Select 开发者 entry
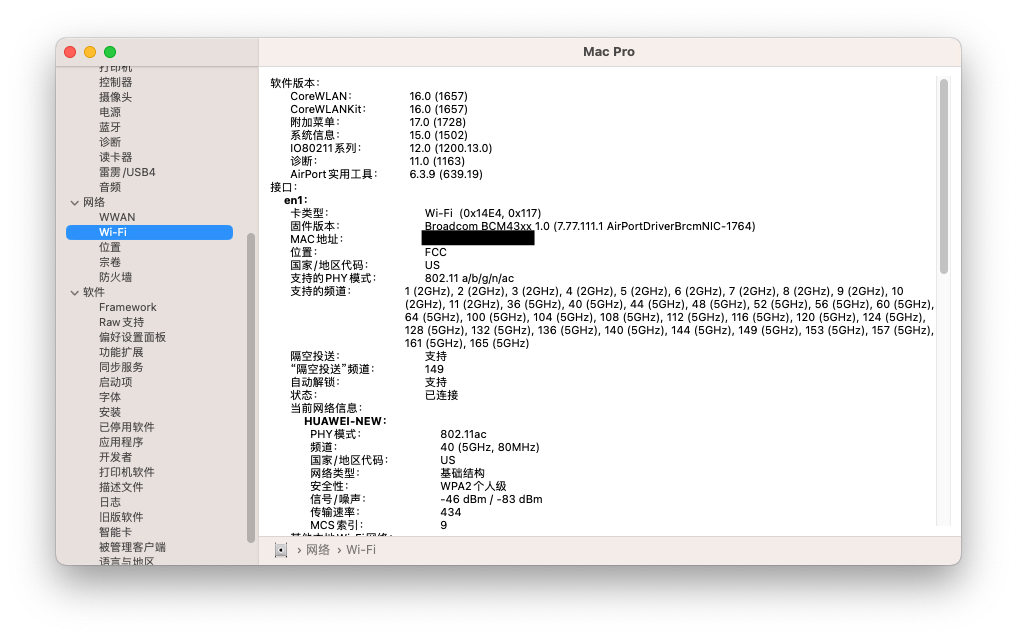Image resolution: width=1017 pixels, height=639 pixels. tap(115, 457)
